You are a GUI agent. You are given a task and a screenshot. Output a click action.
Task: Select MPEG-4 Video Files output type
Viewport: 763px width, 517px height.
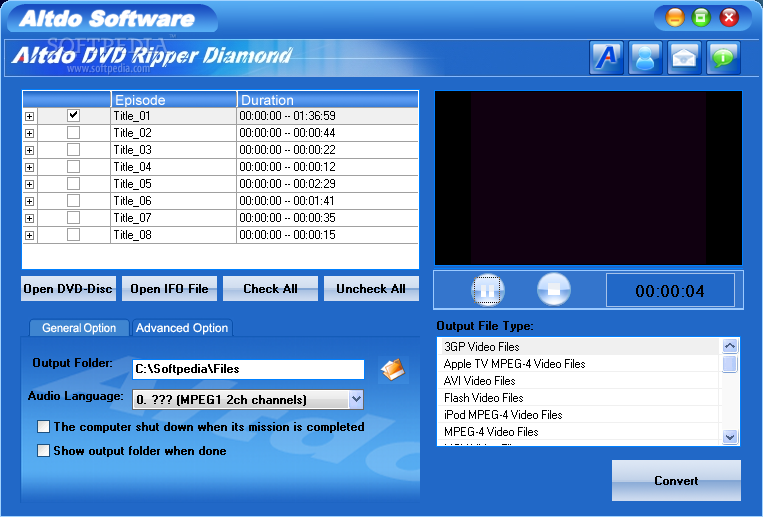579,432
